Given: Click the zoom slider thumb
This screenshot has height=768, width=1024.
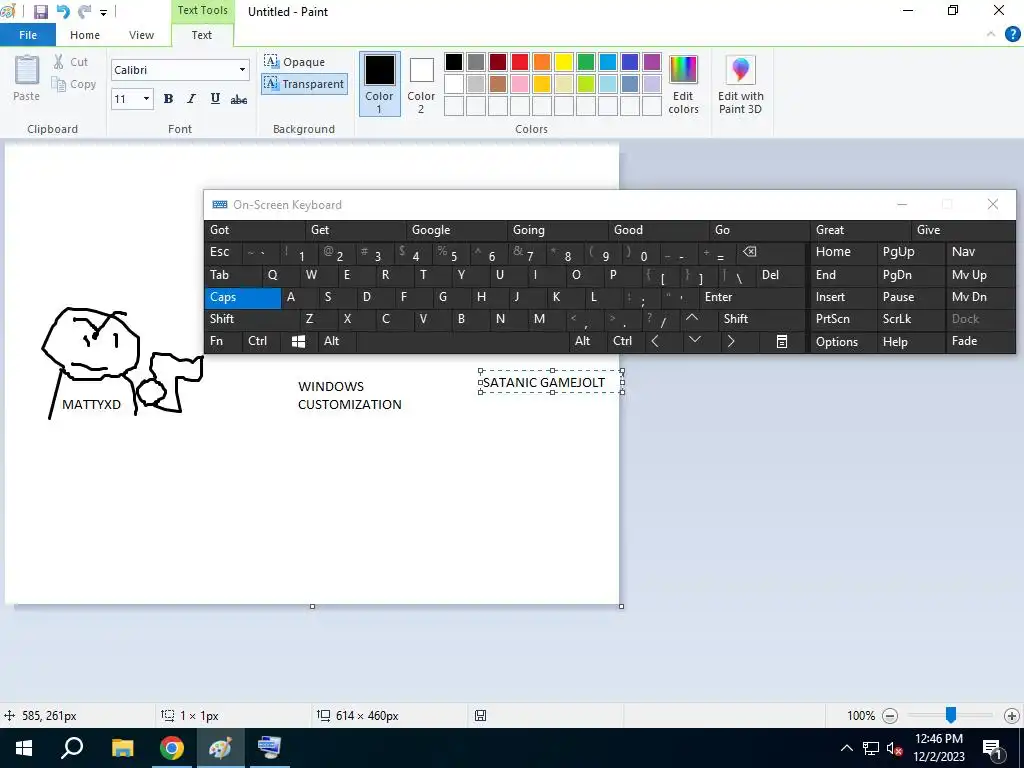Looking at the screenshot, I should pos(951,715).
